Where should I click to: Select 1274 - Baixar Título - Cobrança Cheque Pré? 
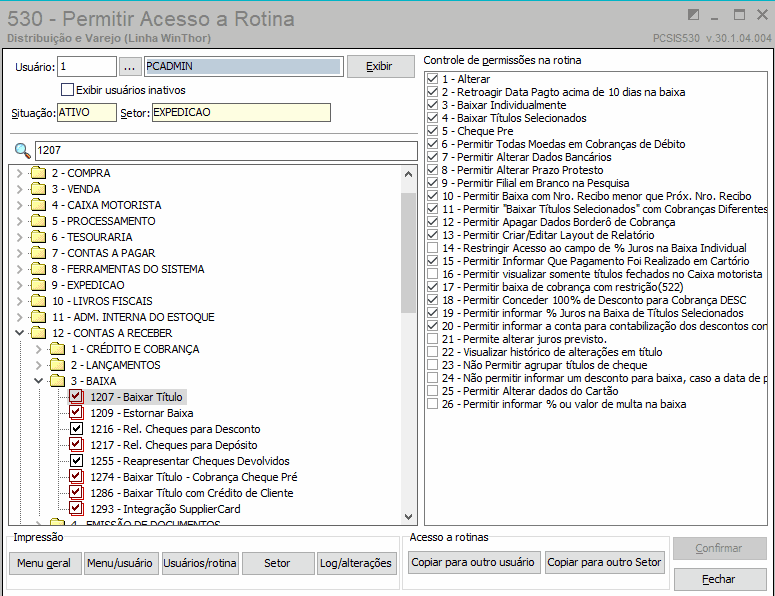point(194,477)
